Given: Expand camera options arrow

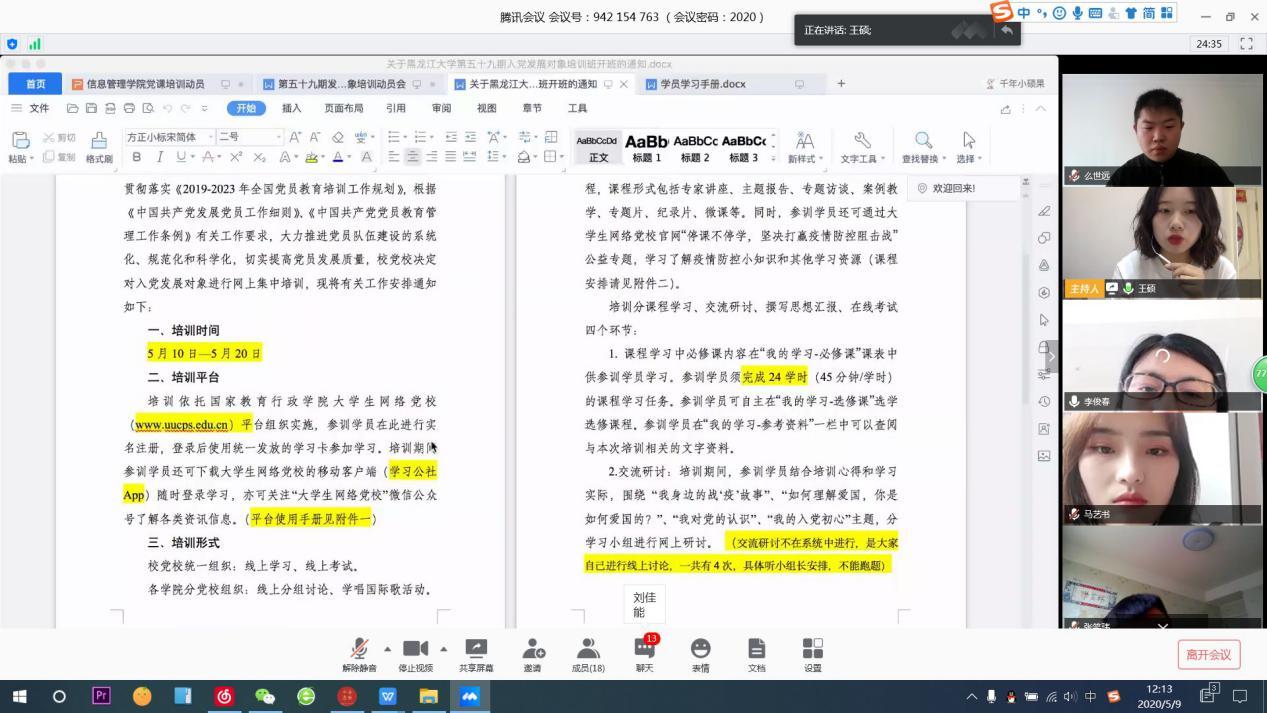Looking at the screenshot, I should (x=444, y=648).
